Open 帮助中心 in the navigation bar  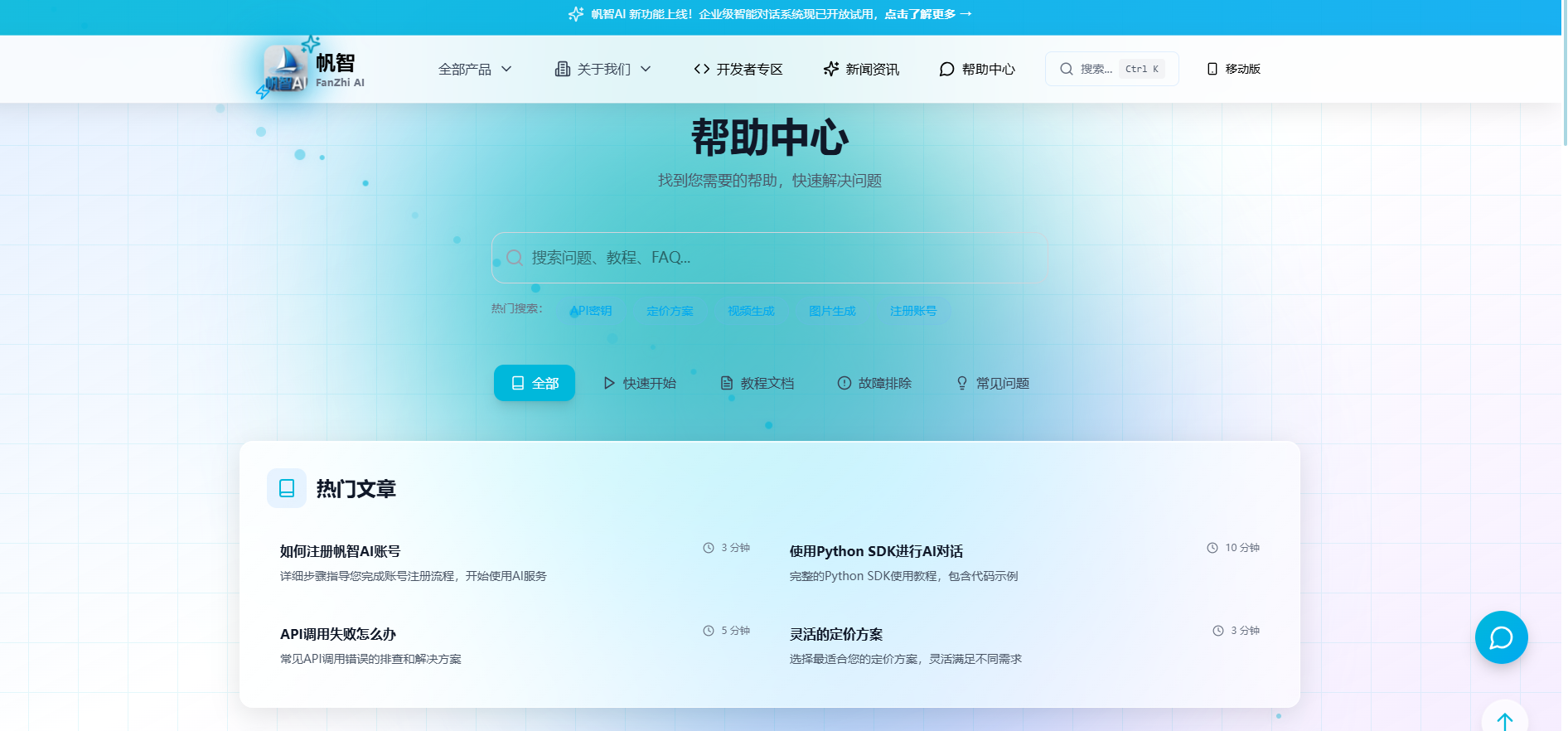[977, 69]
